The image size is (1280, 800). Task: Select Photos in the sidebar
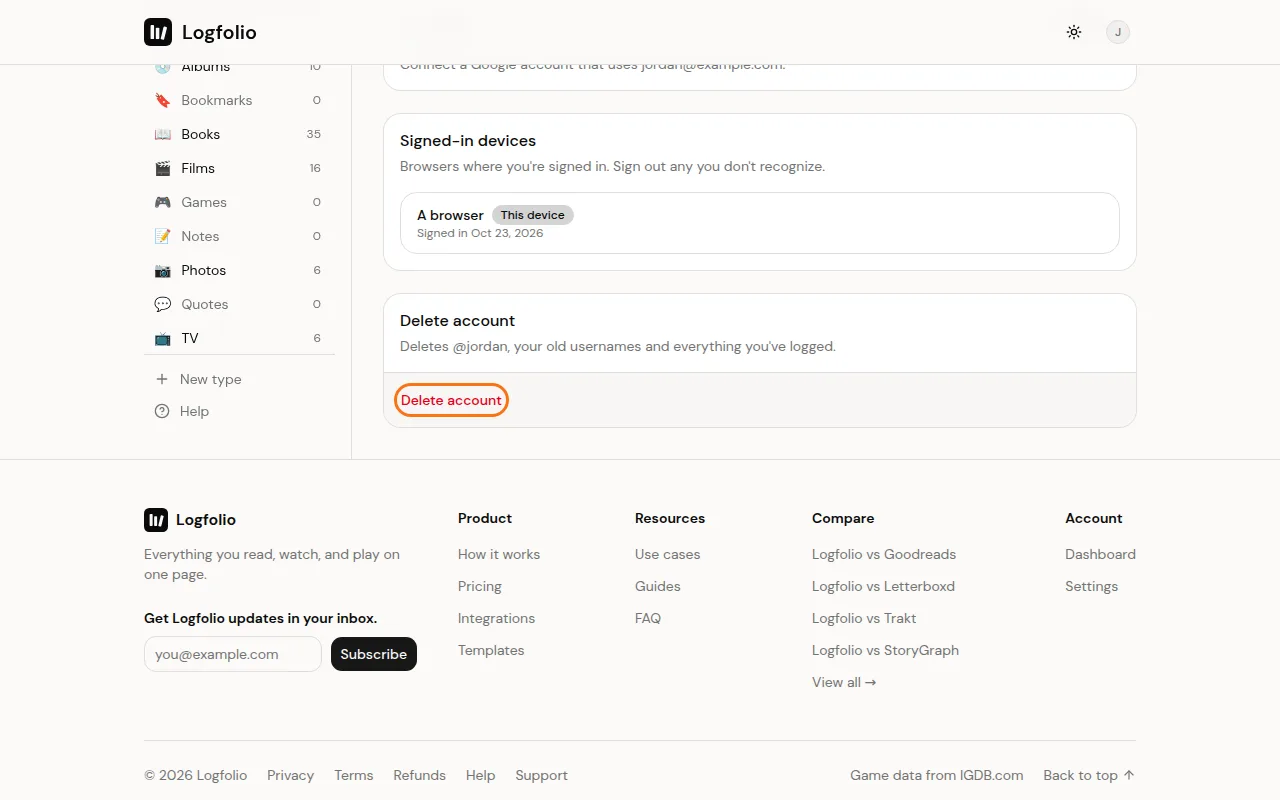[239, 270]
